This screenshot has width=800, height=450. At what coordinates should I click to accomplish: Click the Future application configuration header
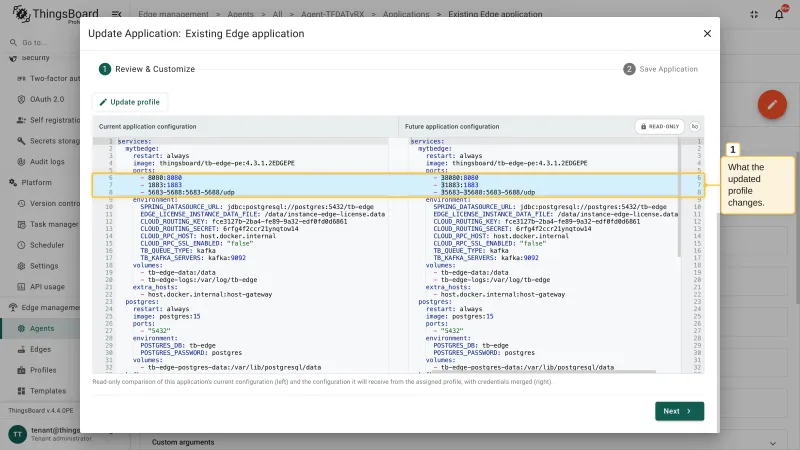pos(452,127)
